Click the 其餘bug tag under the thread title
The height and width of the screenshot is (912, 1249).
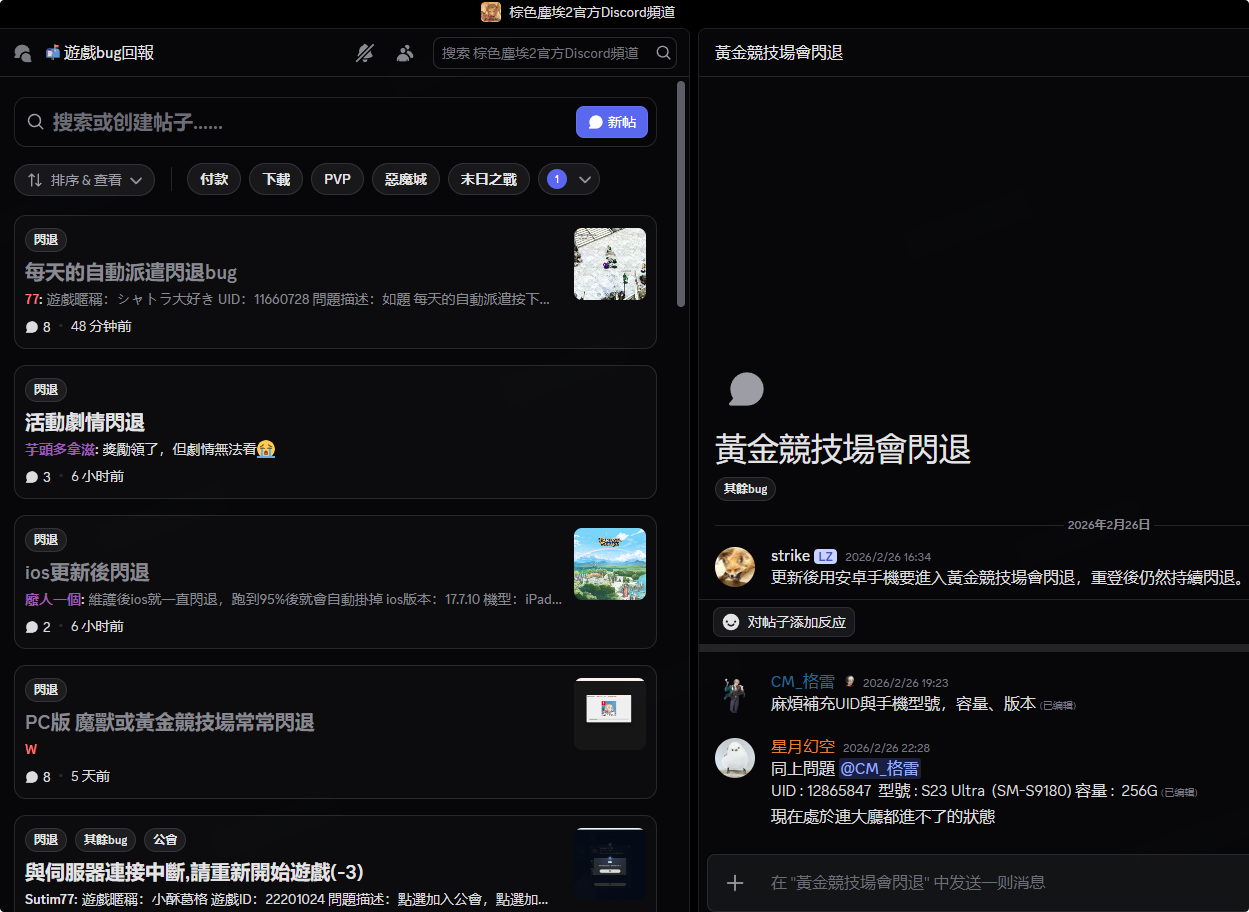745,489
